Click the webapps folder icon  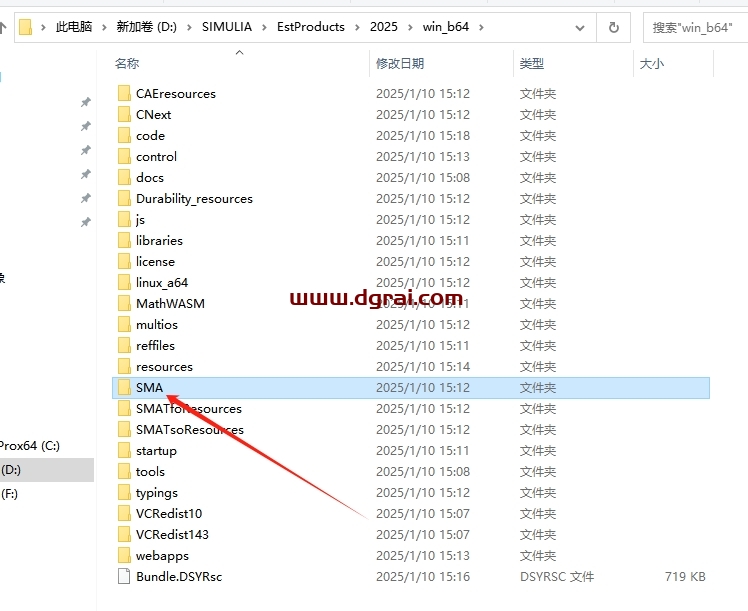(124, 555)
